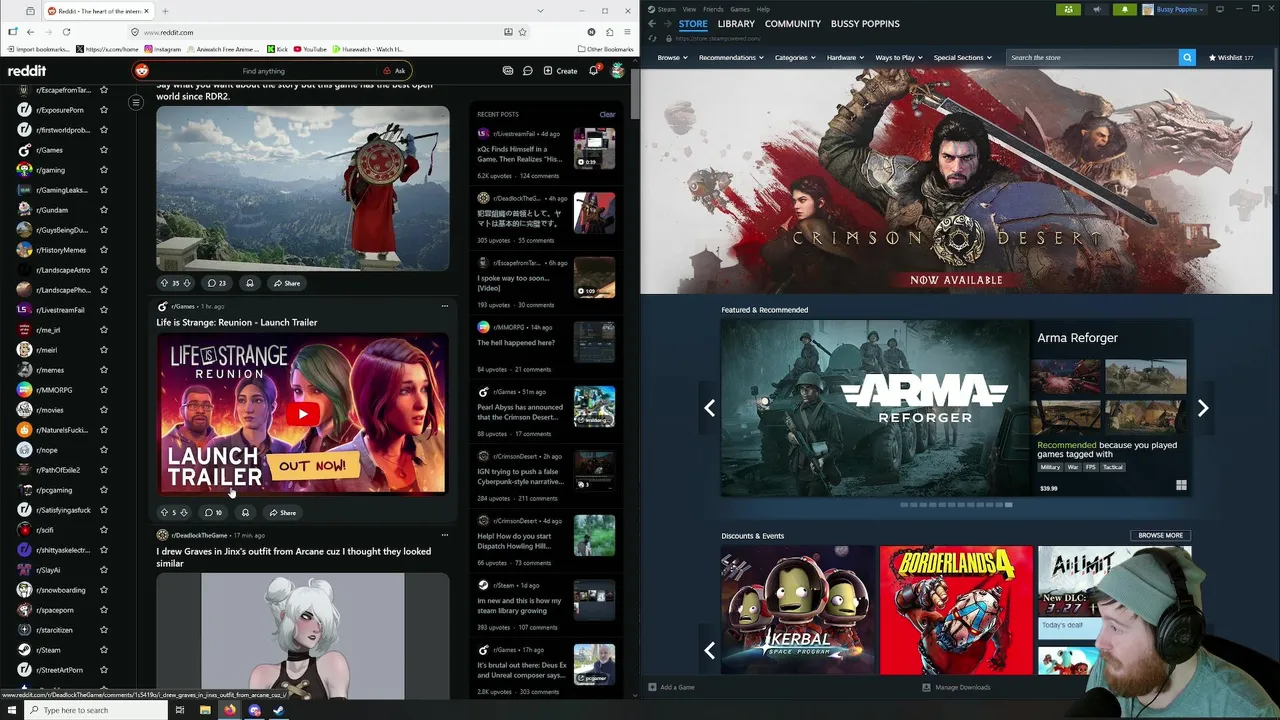Open Steam friends green icon in title bar
The image size is (1280, 720).
tap(1069, 9)
